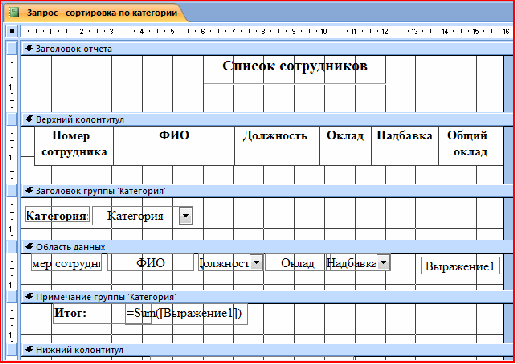
Task: Click the report selector square at ruler corner
Action: (12, 31)
